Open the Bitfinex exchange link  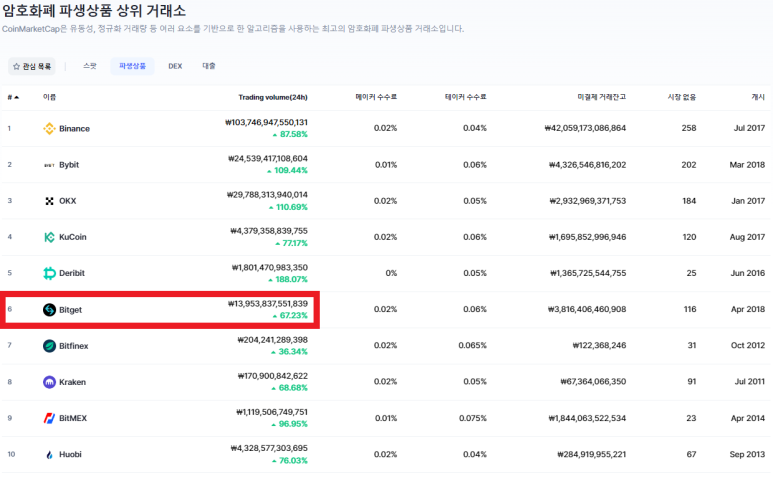coord(73,346)
